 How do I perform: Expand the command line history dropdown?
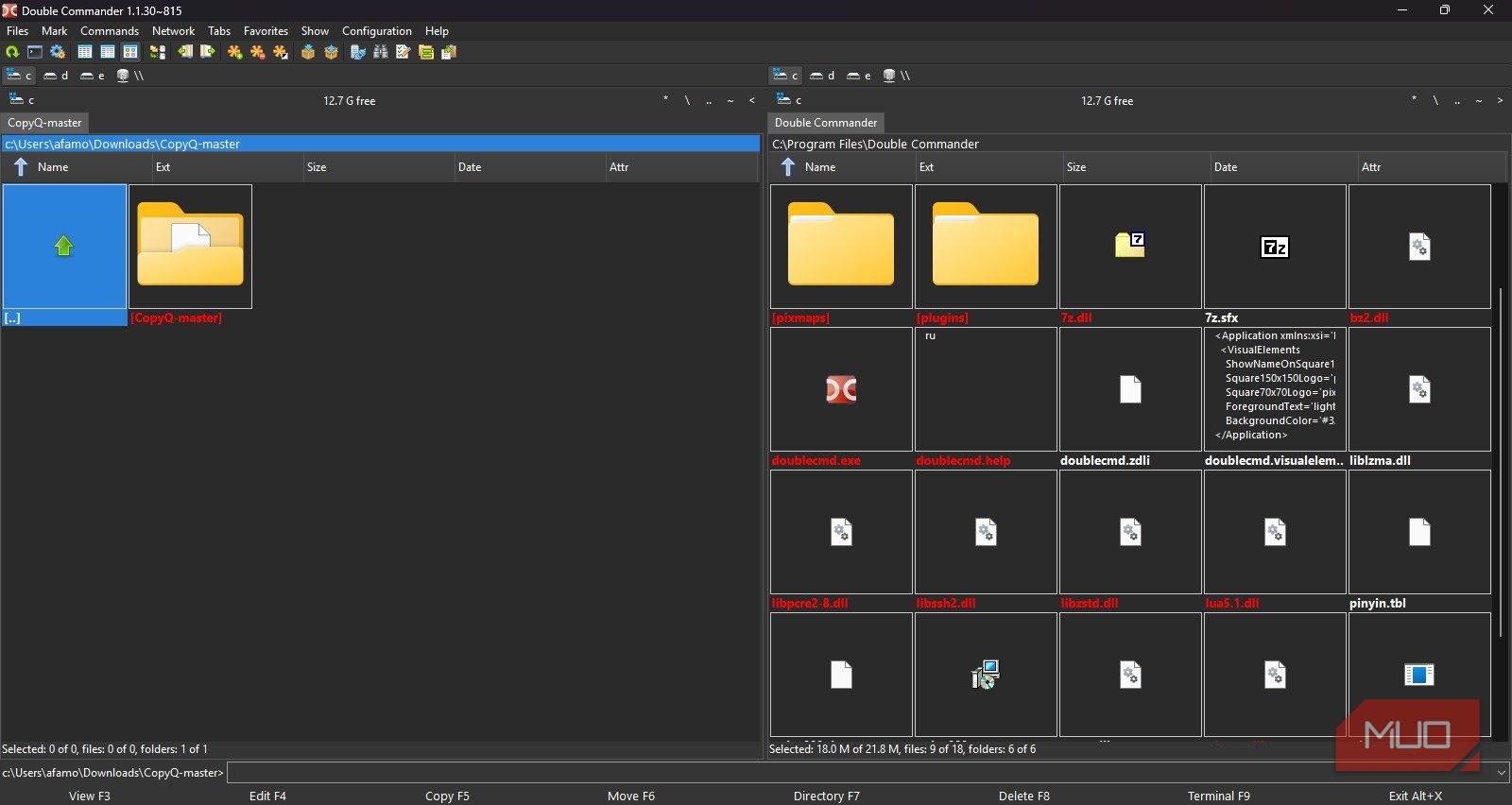pyautogui.click(x=1502, y=773)
